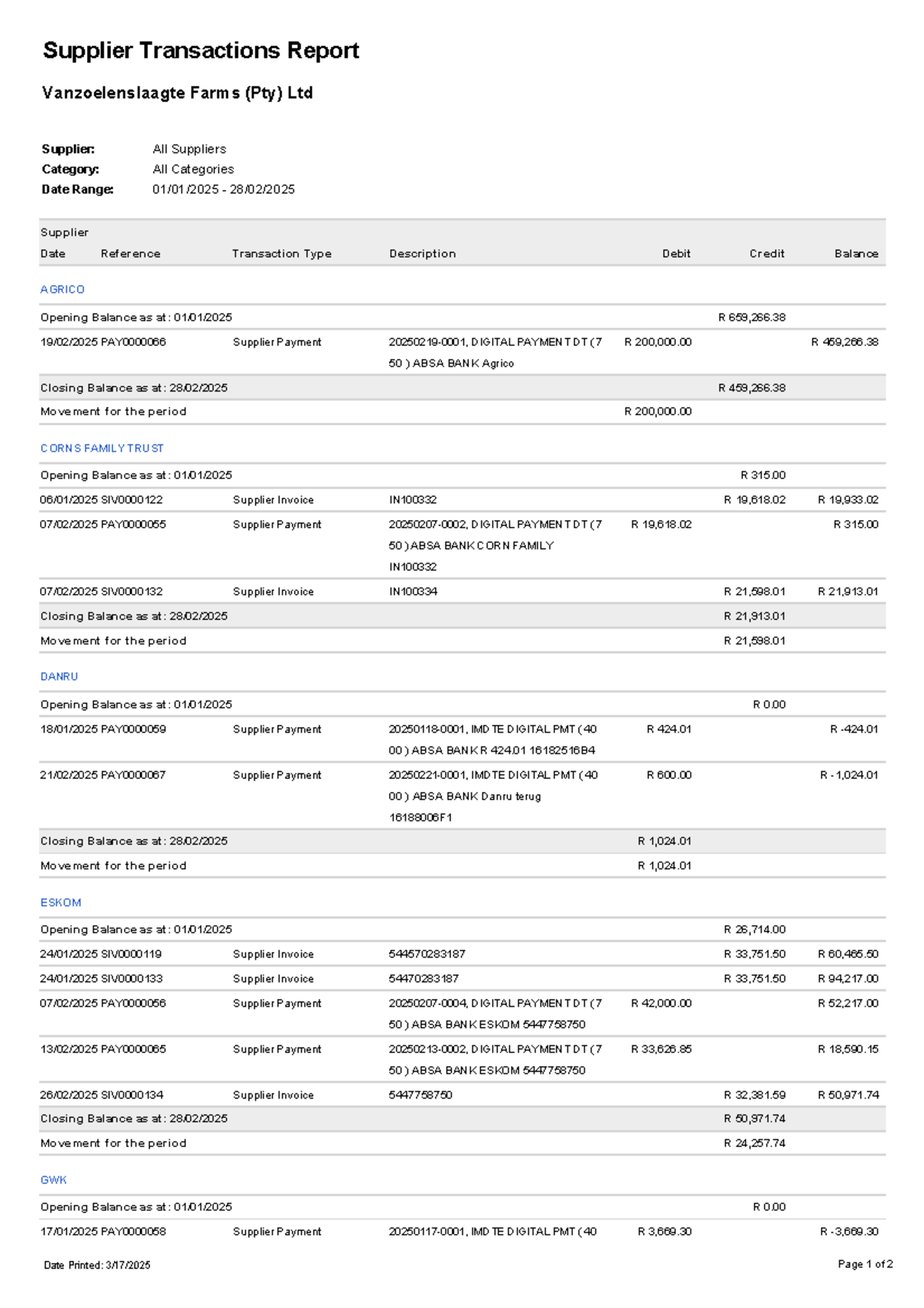Click the Balance column header
The height and width of the screenshot is (1308, 924).
[x=856, y=253]
